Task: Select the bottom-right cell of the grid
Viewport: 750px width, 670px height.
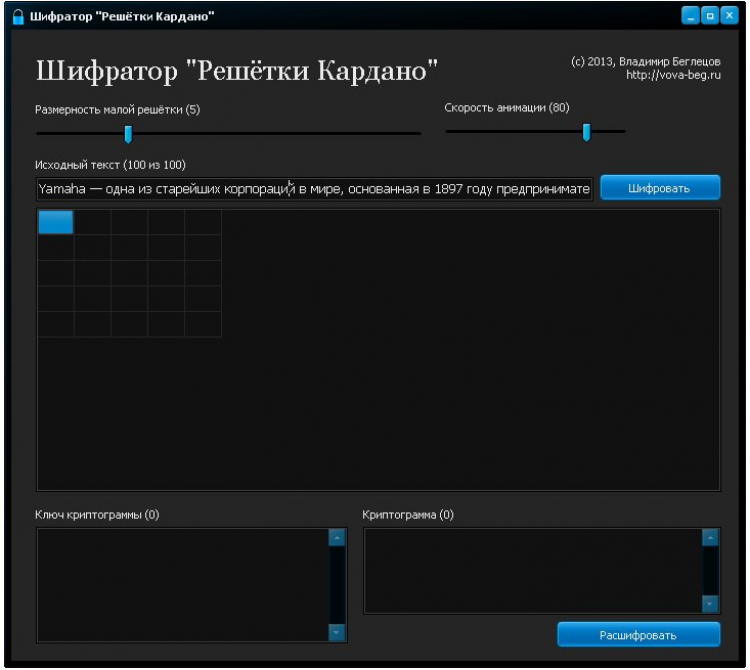Action: pyautogui.click(x=203, y=324)
